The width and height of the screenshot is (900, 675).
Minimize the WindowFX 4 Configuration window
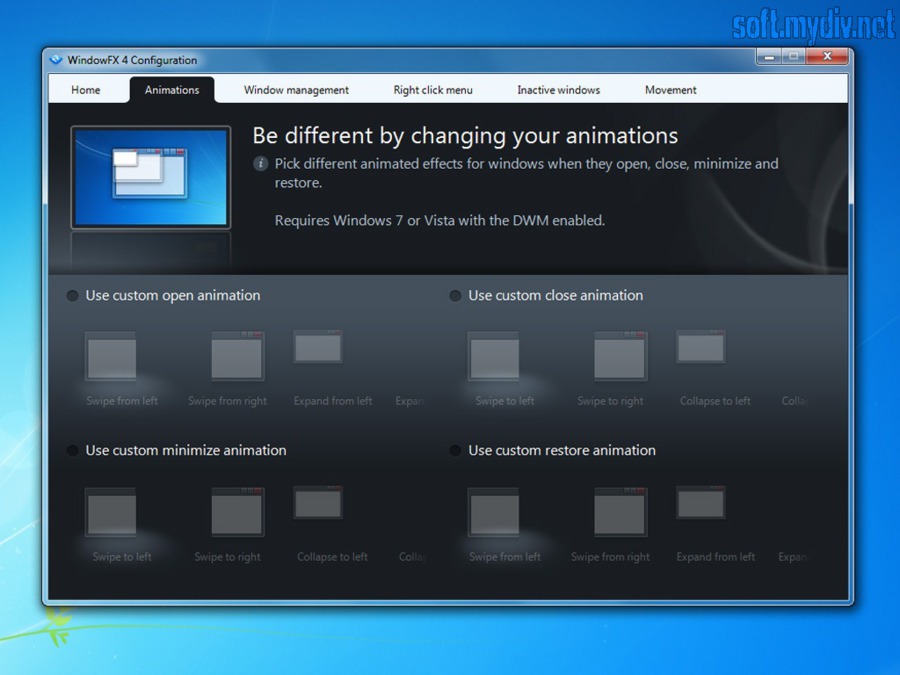[x=769, y=56]
